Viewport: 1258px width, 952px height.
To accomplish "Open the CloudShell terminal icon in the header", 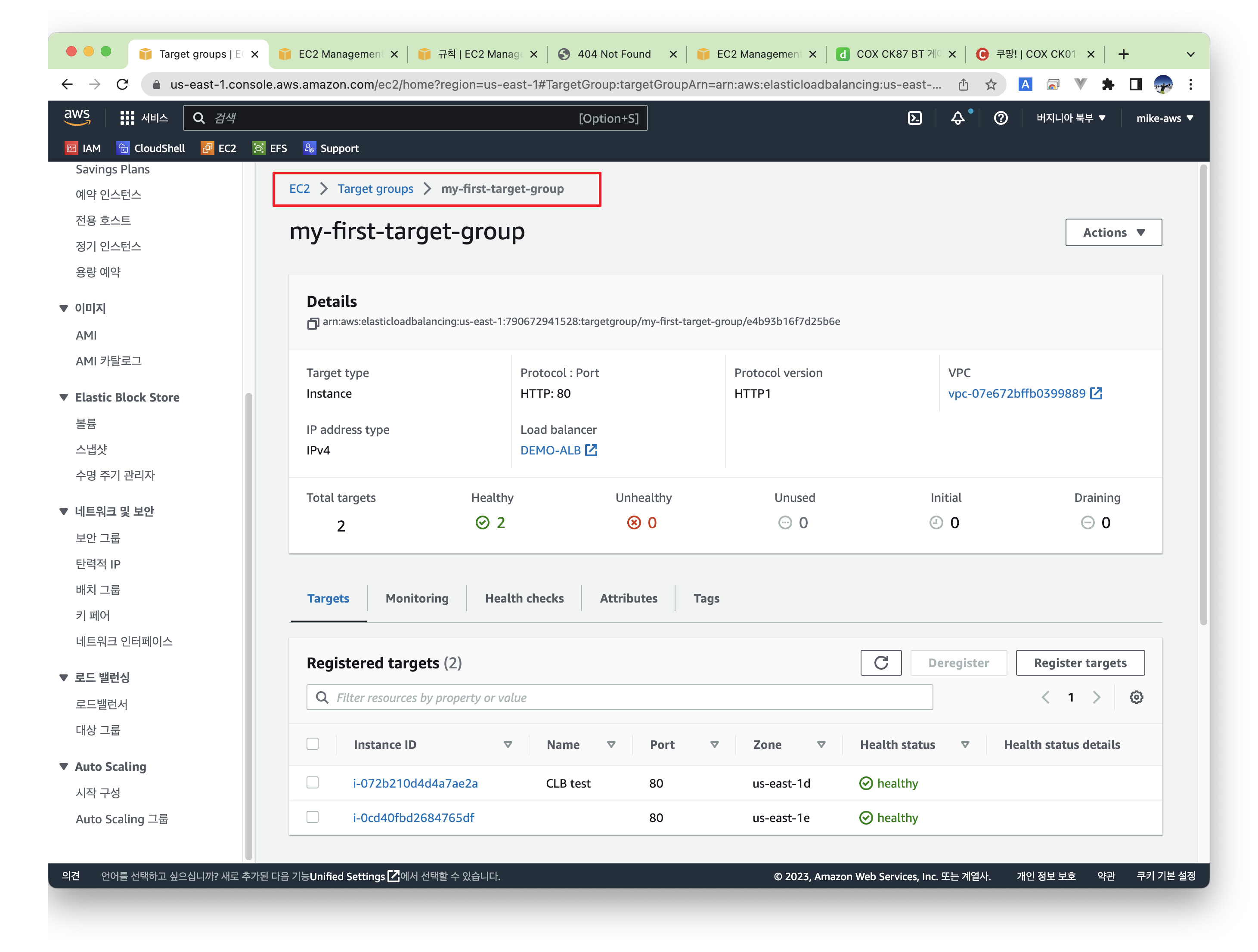I will (x=914, y=118).
